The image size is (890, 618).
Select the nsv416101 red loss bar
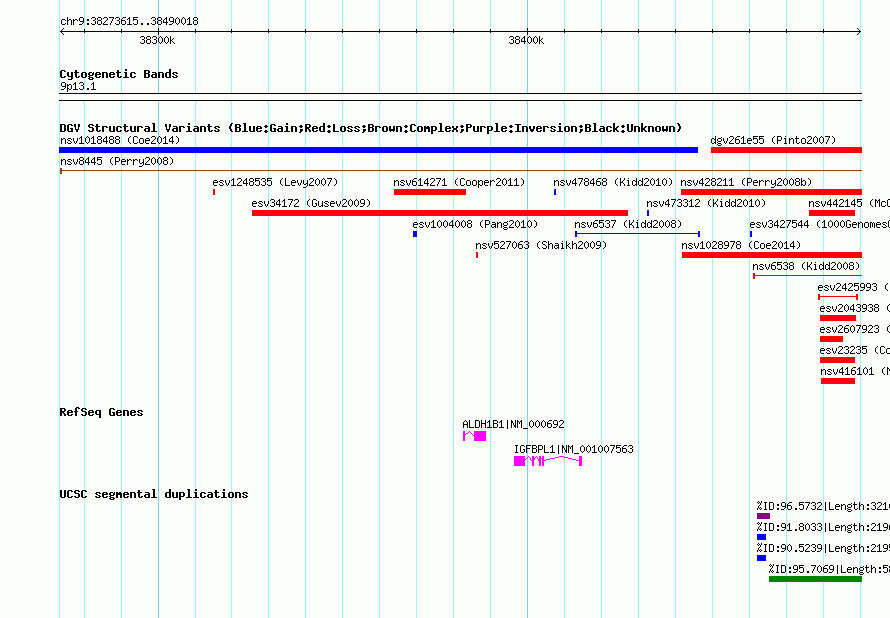(838, 381)
